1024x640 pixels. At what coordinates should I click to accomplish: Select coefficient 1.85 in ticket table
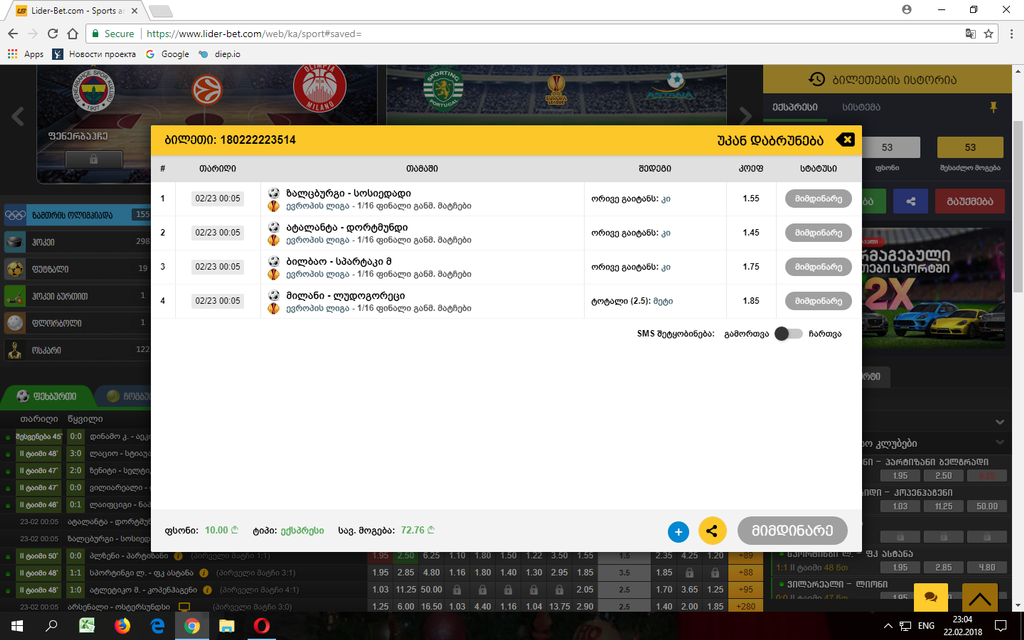click(751, 300)
